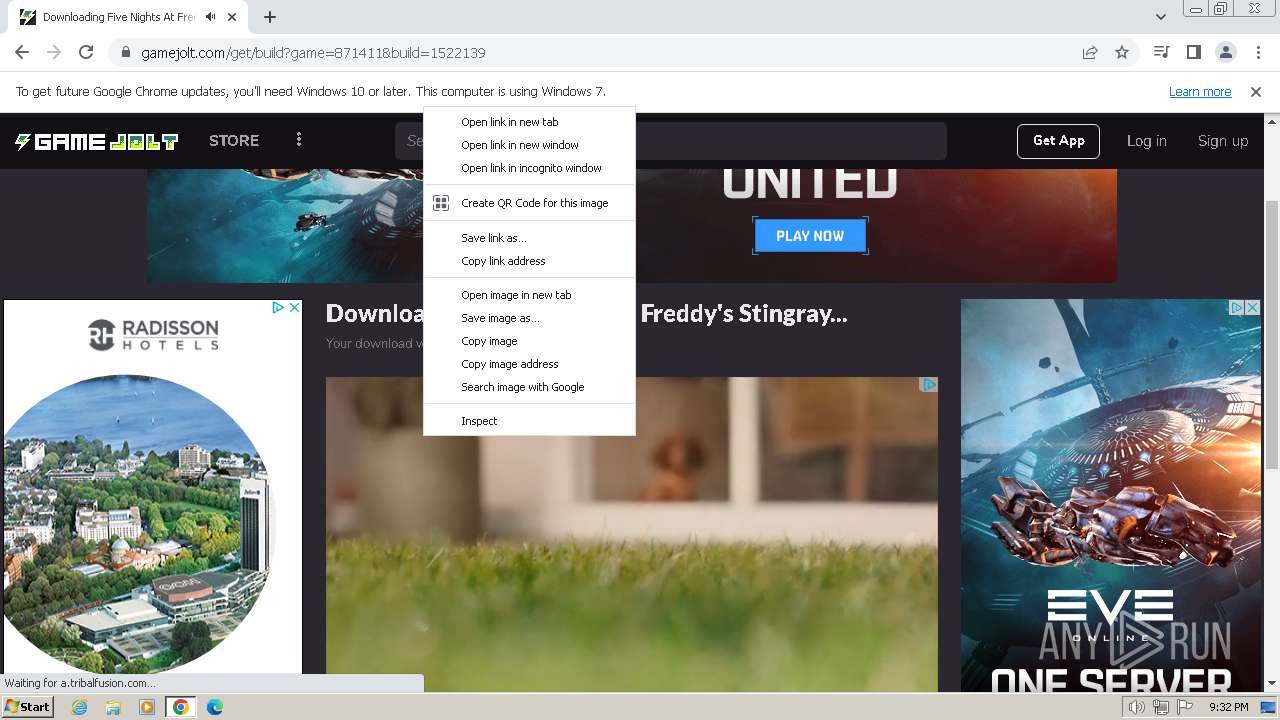Click AdChoices icon on EVE Online ad
The width and height of the screenshot is (1280, 720).
pos(1237,307)
